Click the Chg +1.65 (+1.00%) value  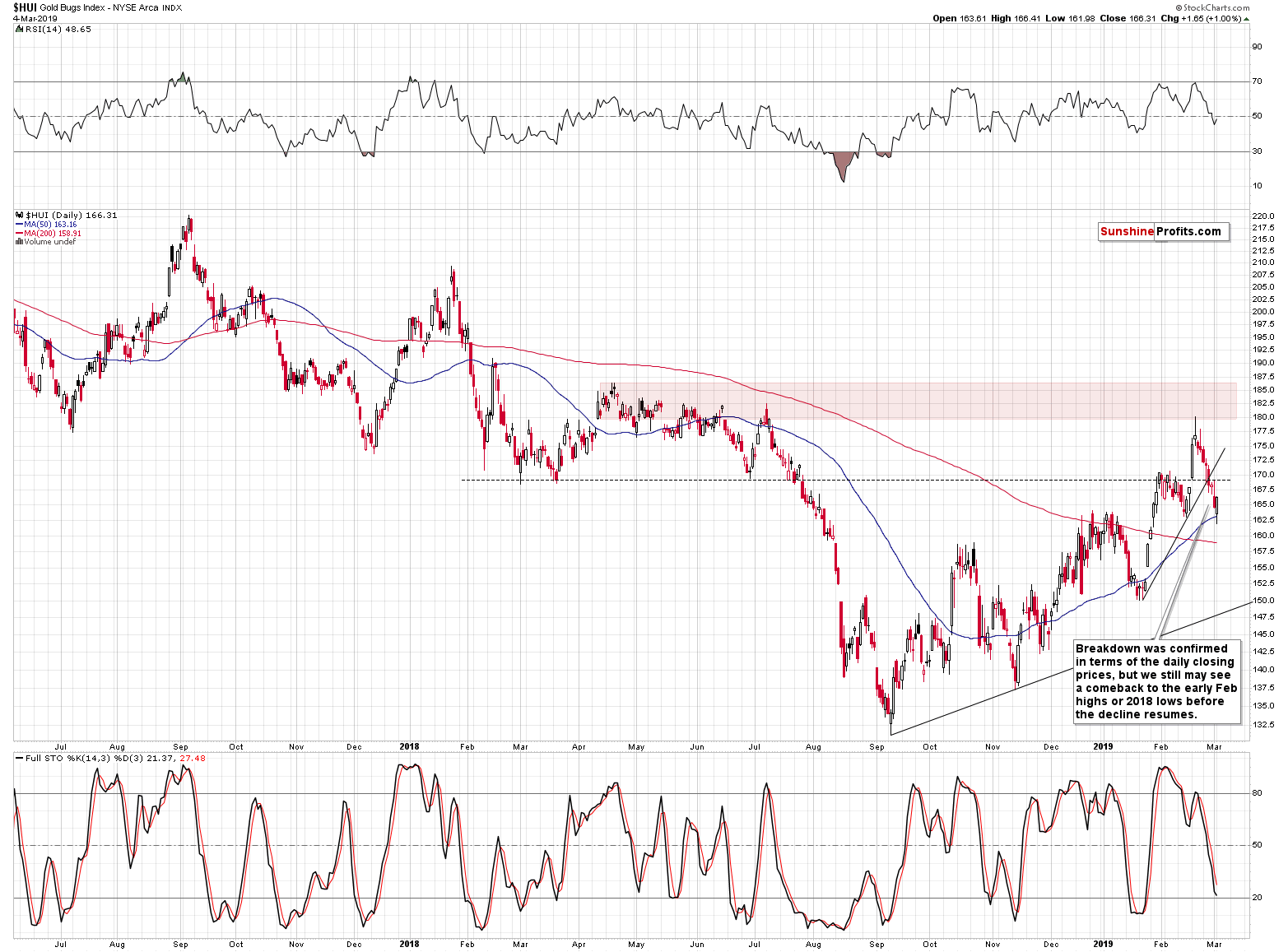[x=1201, y=18]
